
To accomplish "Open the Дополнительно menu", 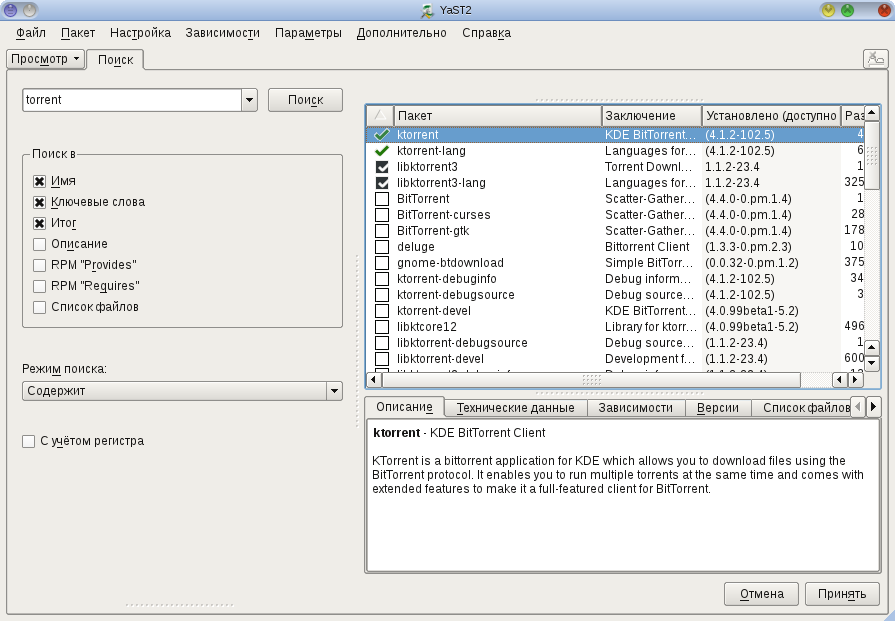I will coord(402,33).
